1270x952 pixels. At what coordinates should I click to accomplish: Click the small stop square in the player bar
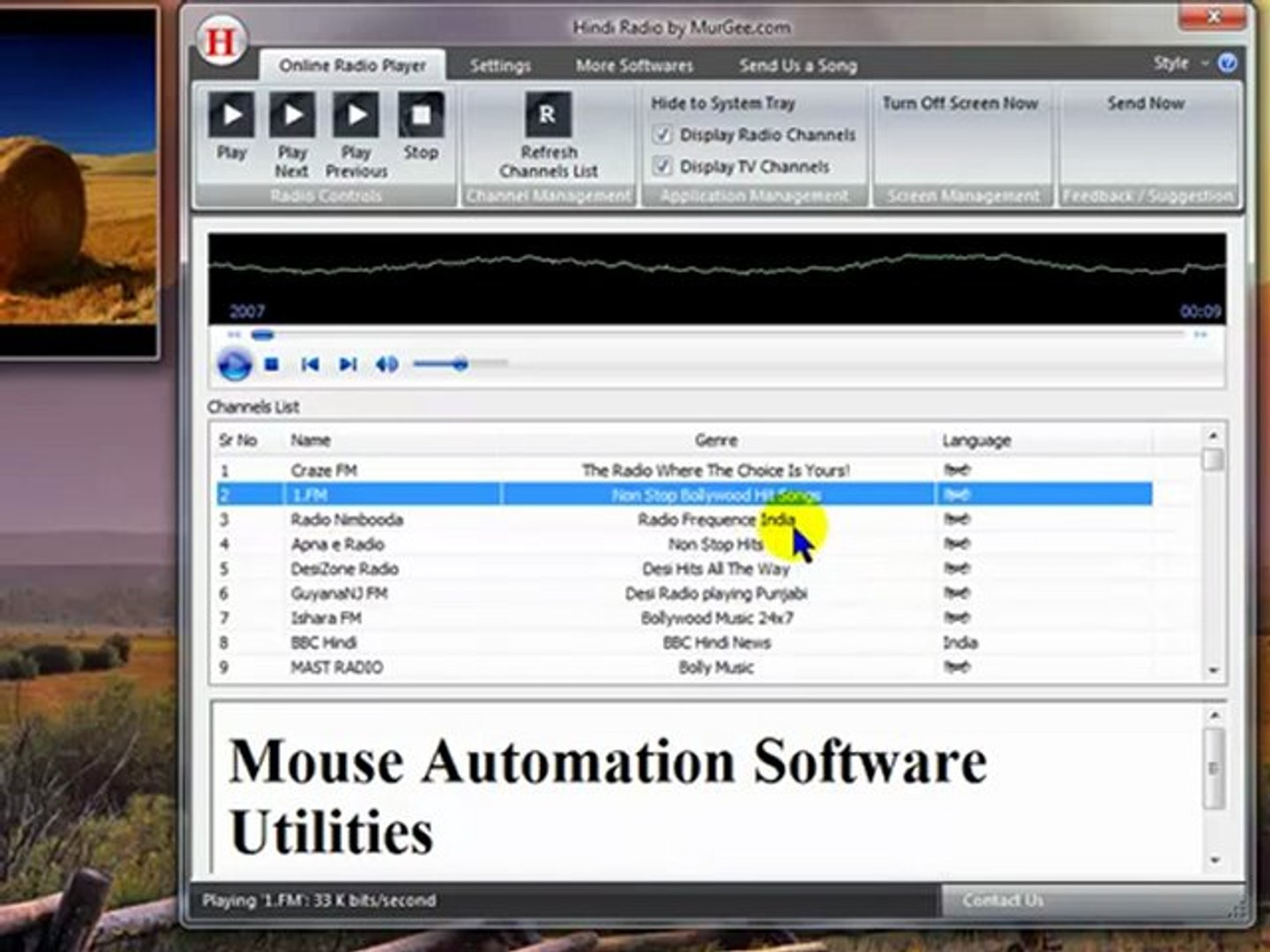[x=272, y=364]
